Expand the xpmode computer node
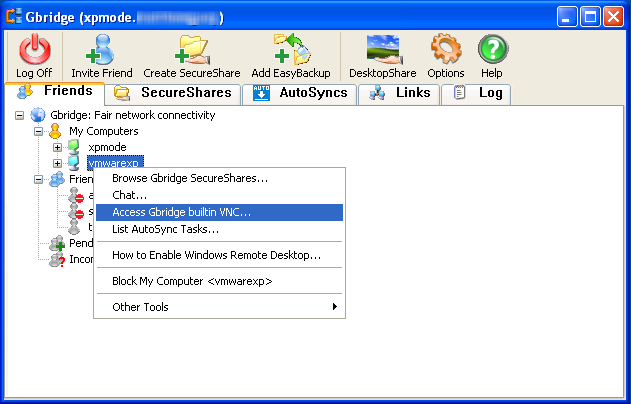Screen dimensions: 631x404 click(57, 148)
